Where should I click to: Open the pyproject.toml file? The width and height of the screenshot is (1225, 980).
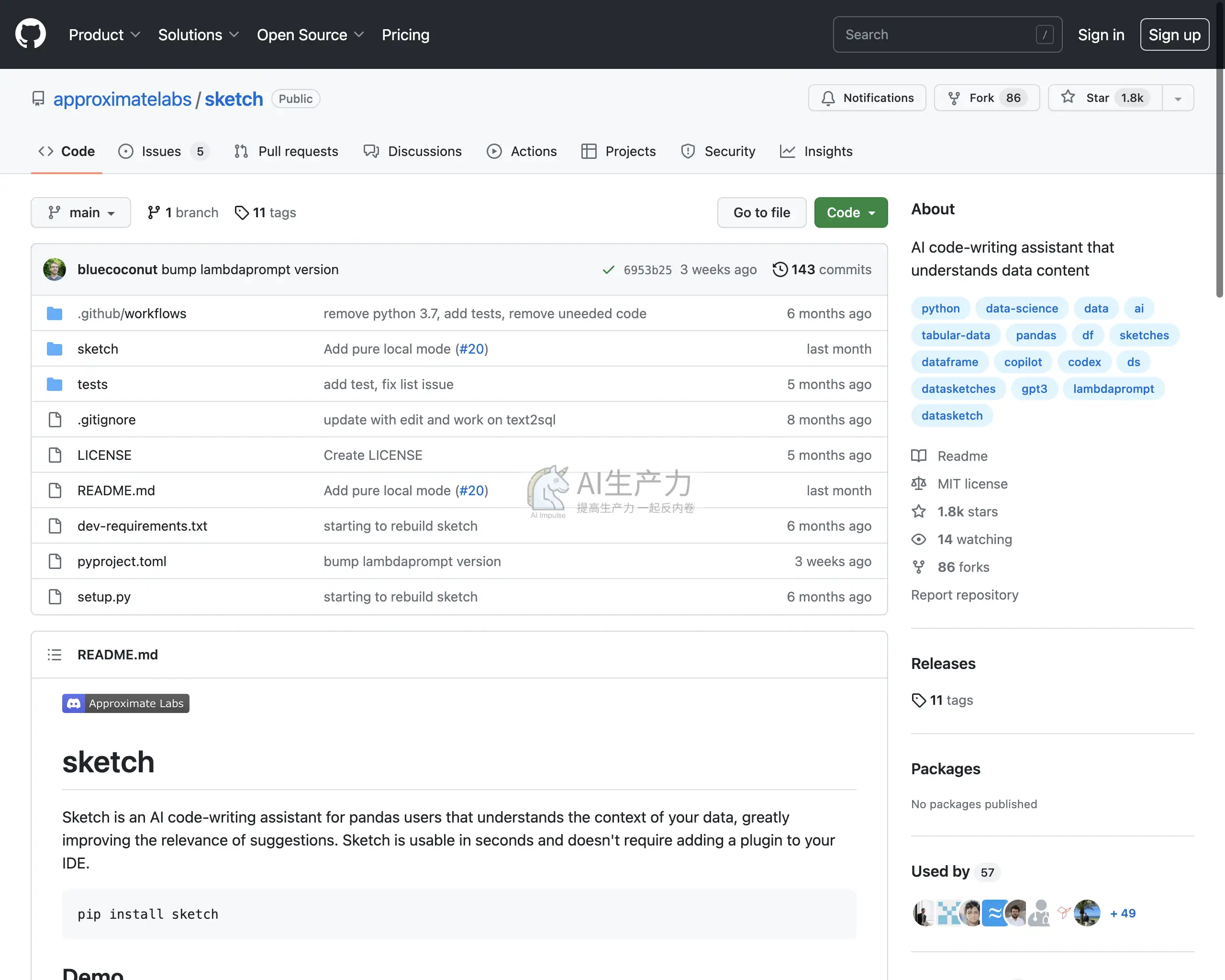122,561
